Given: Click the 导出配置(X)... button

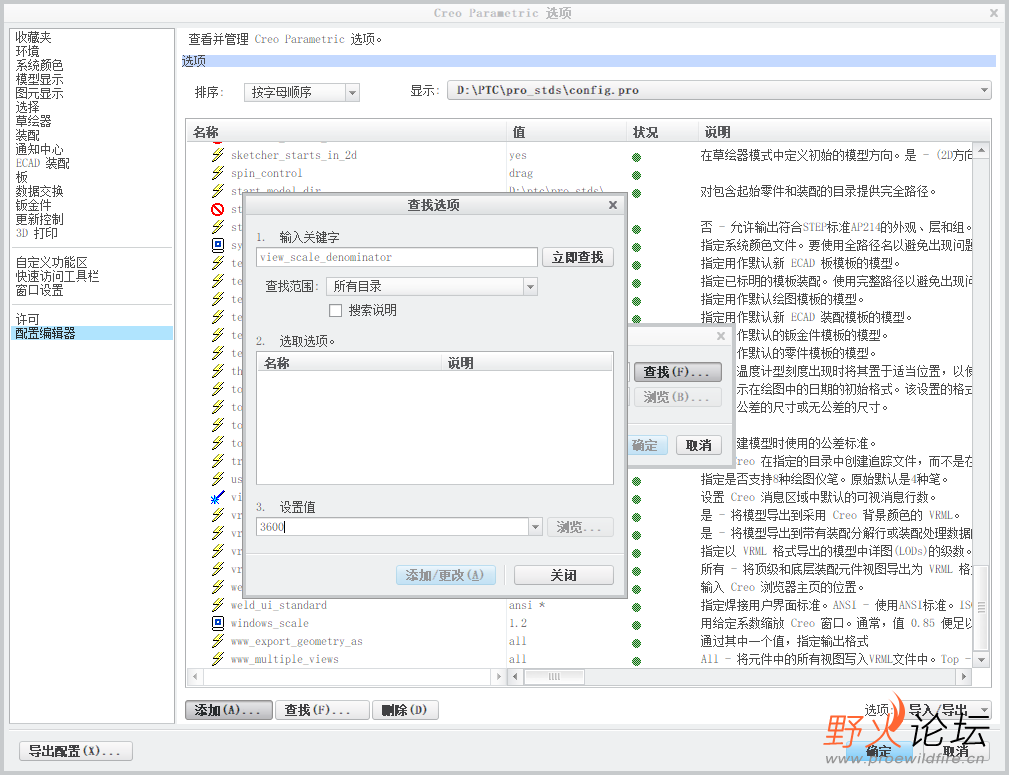Looking at the screenshot, I should 76,751.
